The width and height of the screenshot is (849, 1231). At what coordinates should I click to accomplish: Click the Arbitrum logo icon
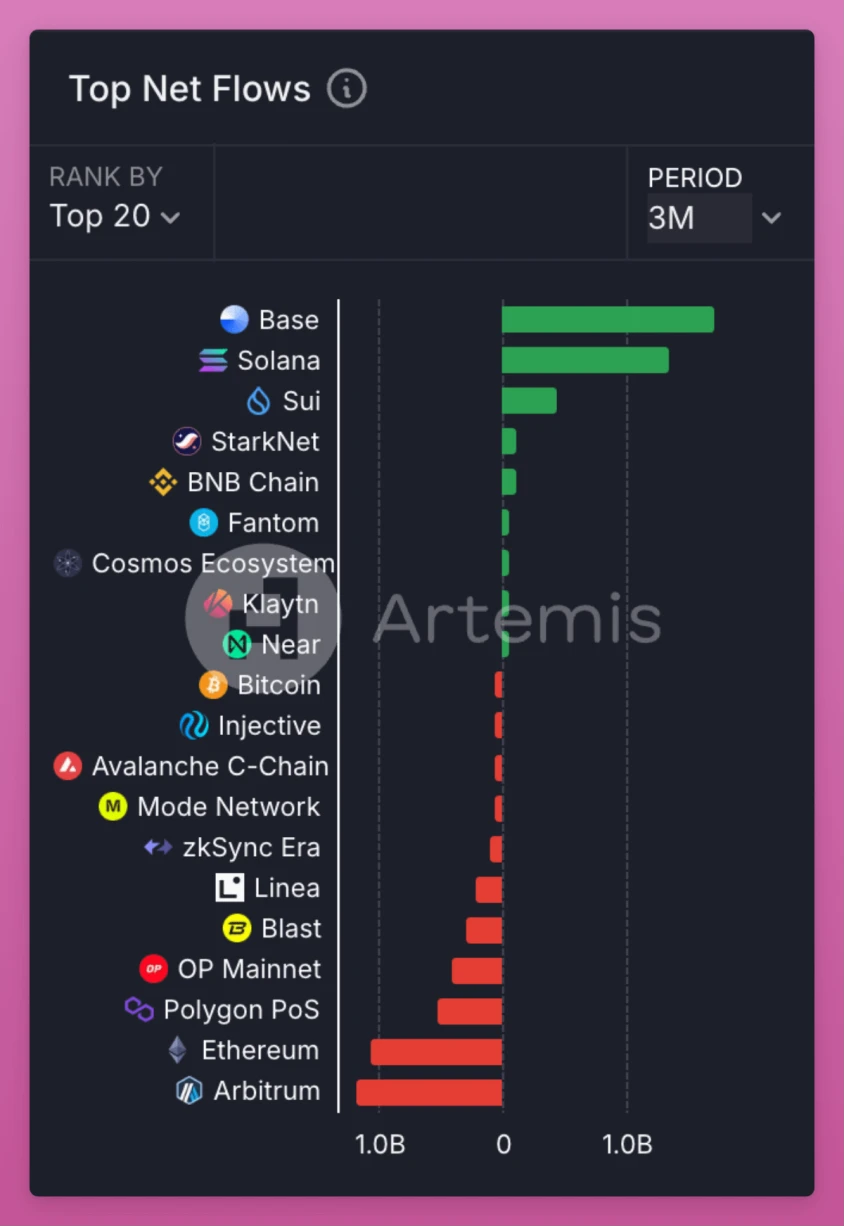(x=189, y=1091)
